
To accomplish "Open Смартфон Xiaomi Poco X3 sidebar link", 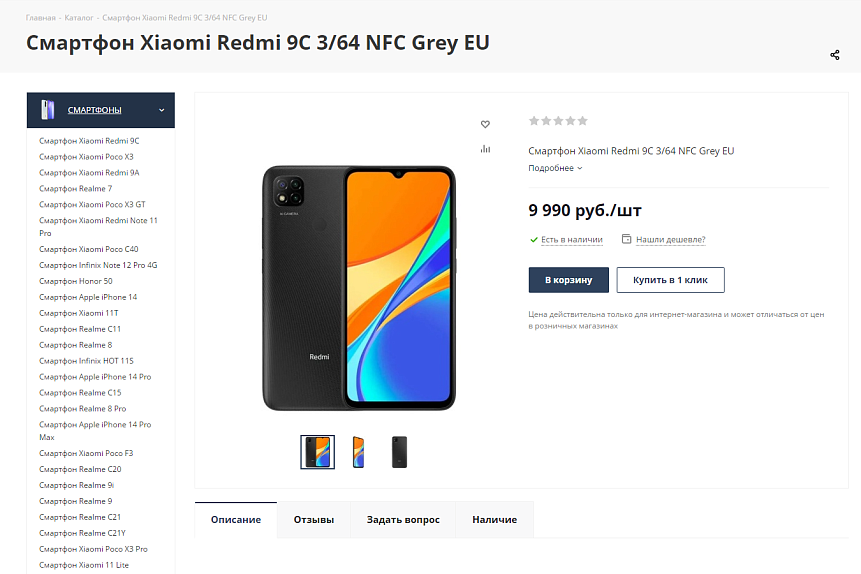I will click(86, 157).
